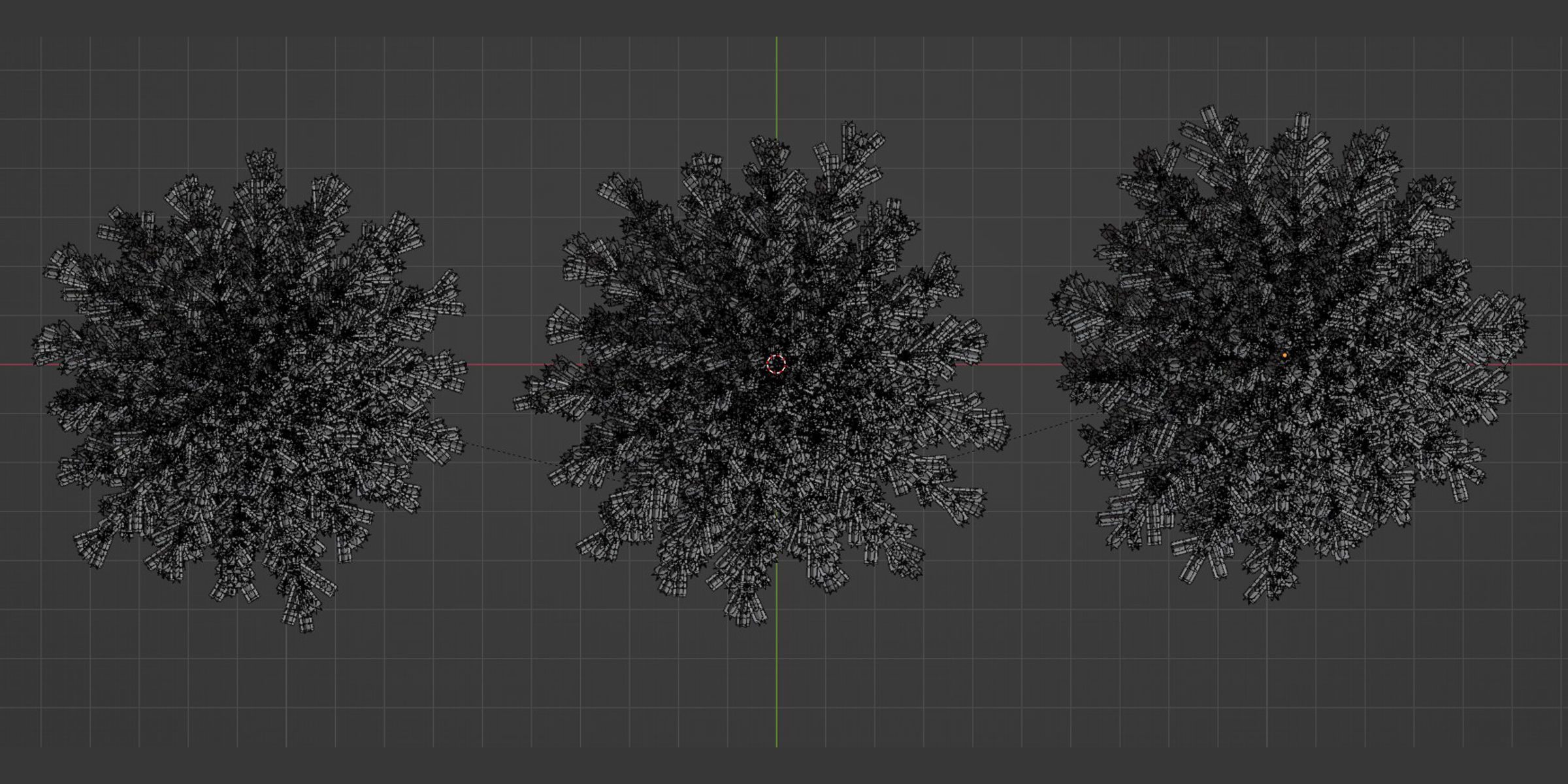Click the red-white 3D cursor circle
The height and width of the screenshot is (784, 1568).
click(x=776, y=364)
